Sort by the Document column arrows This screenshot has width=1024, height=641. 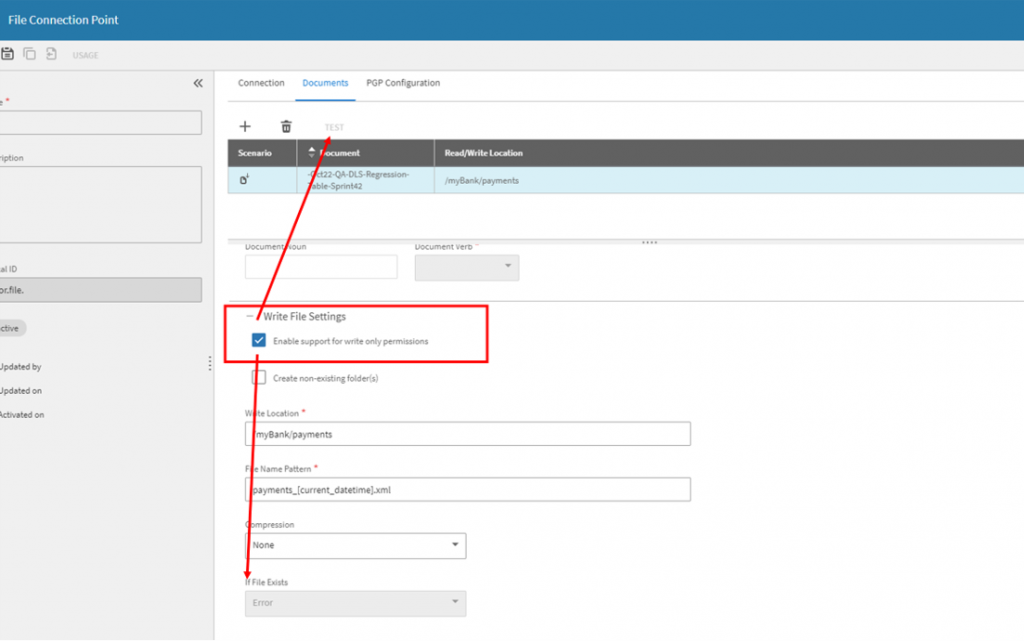(311, 153)
